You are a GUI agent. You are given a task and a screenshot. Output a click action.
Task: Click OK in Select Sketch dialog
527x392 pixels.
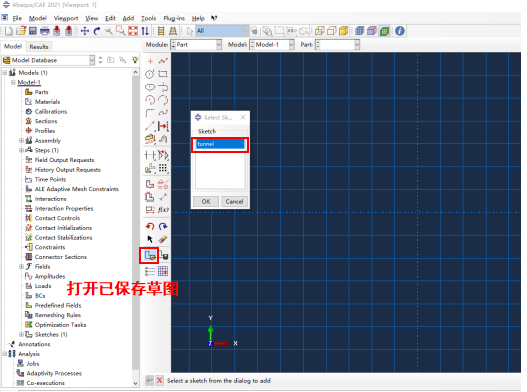[x=206, y=201]
